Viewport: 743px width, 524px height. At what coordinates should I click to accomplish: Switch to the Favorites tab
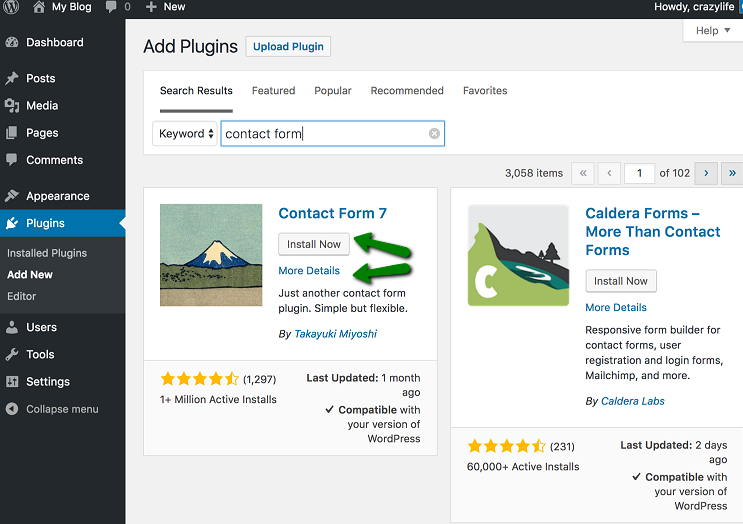485,90
